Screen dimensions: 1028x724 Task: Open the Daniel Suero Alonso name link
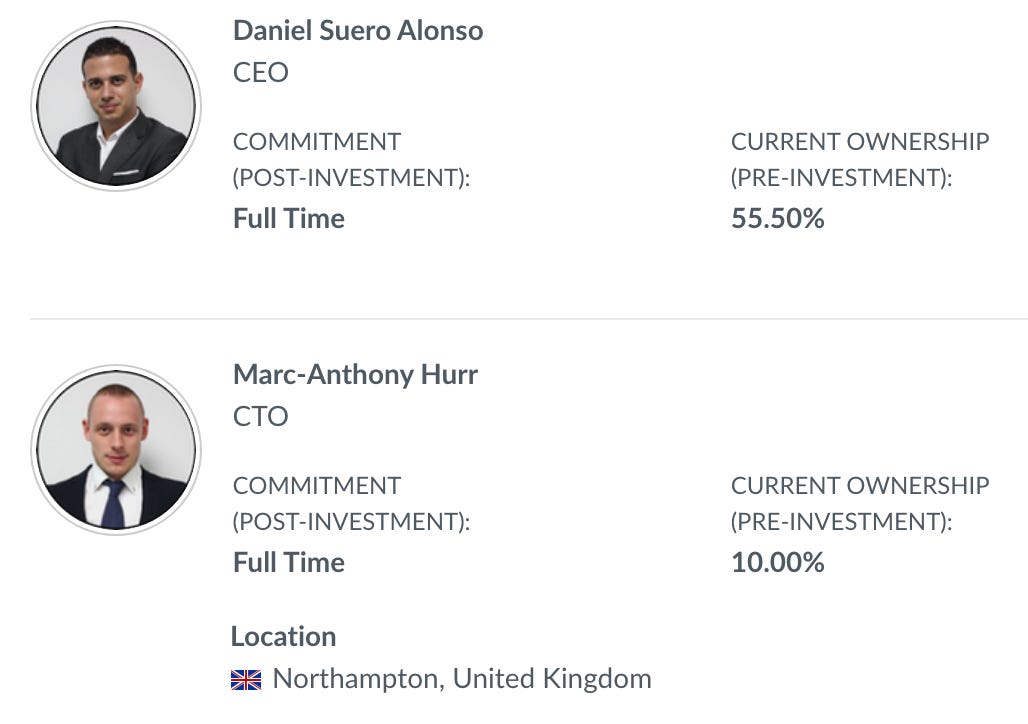[x=358, y=31]
